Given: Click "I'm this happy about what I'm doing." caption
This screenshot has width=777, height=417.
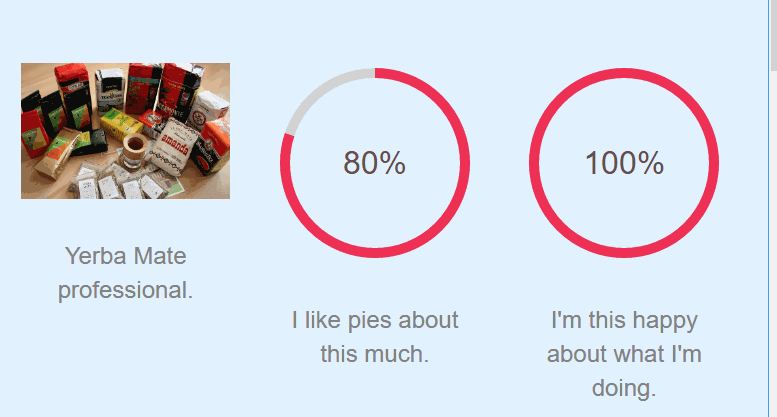Looking at the screenshot, I should (x=624, y=354).
